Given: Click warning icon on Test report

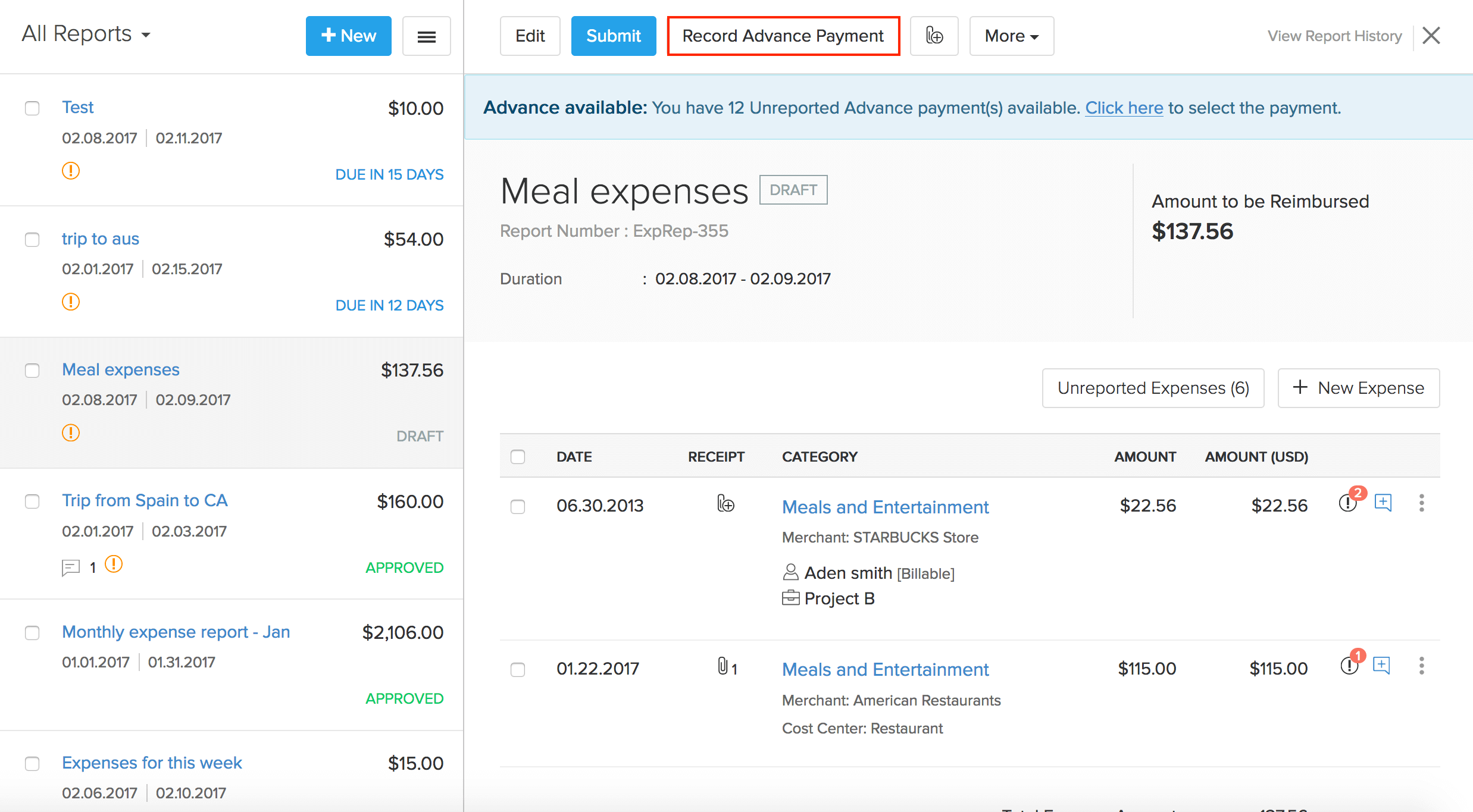Looking at the screenshot, I should pyautogui.click(x=71, y=171).
